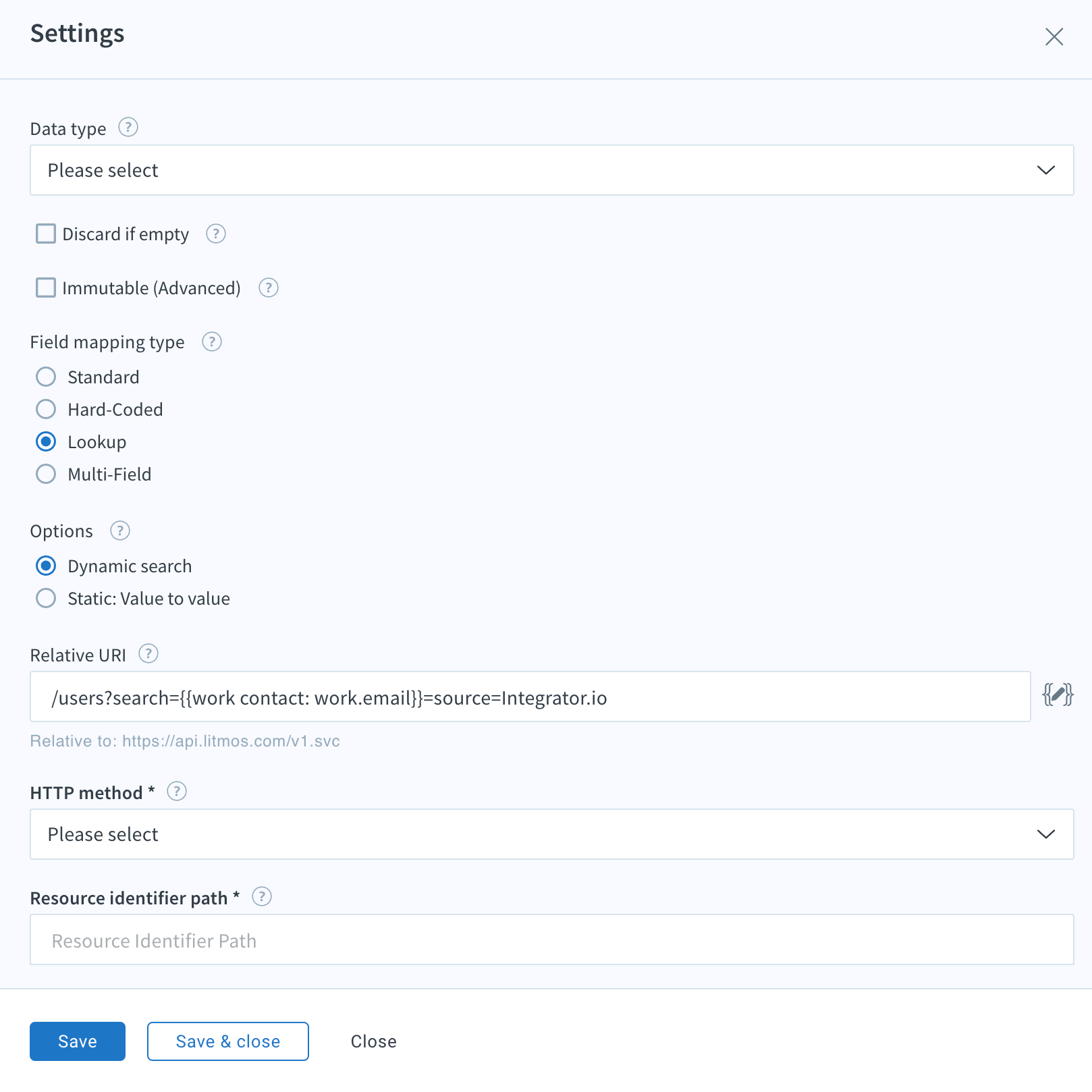The width and height of the screenshot is (1092, 1092).
Task: Open Relative URI help icon
Action: [148, 653]
